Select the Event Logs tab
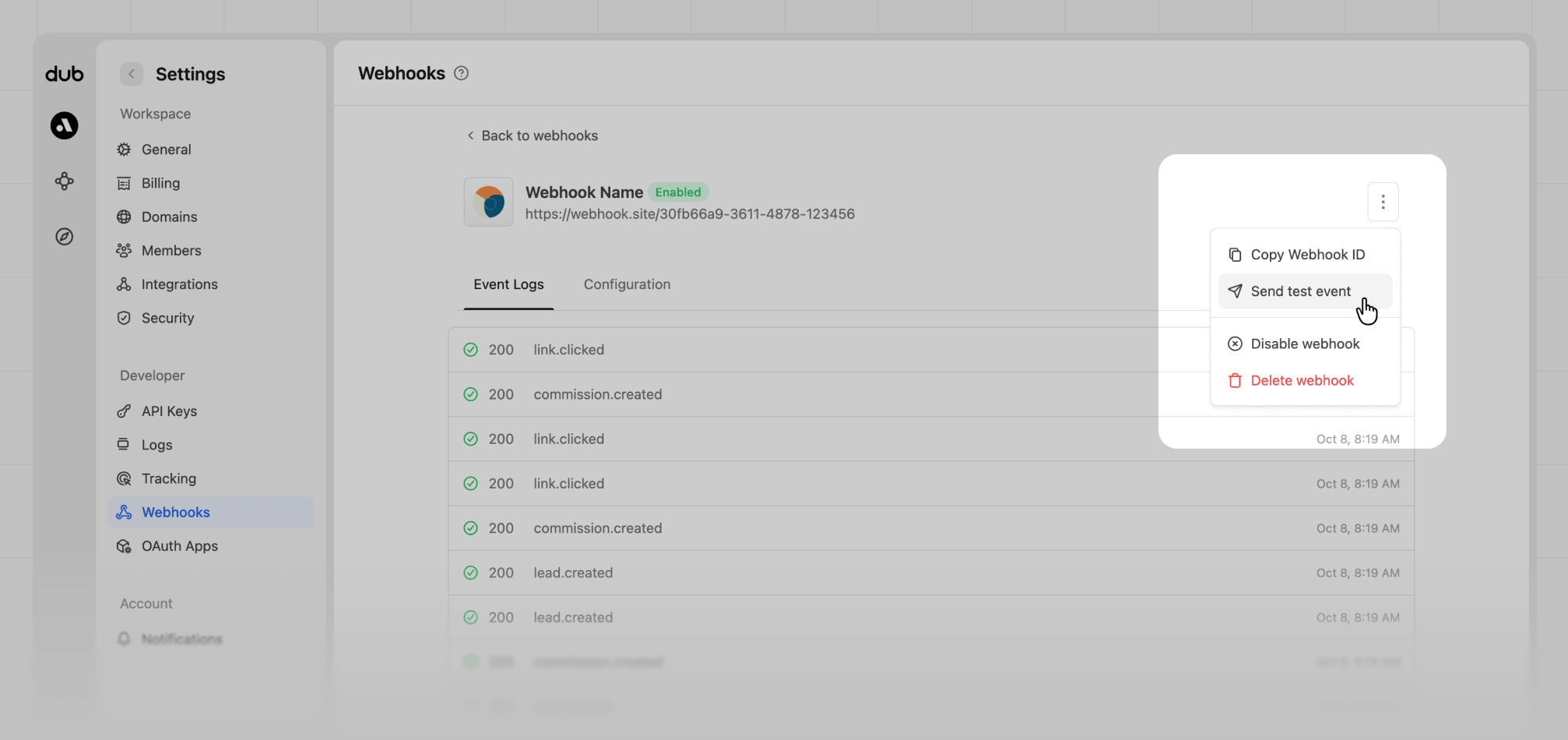Image resolution: width=1568 pixels, height=740 pixels. (x=508, y=284)
